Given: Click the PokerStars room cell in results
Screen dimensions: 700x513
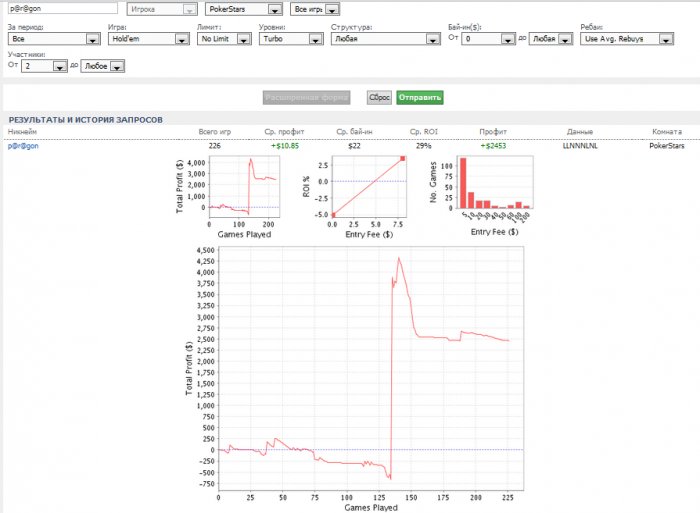Looking at the screenshot, I should point(667,146).
